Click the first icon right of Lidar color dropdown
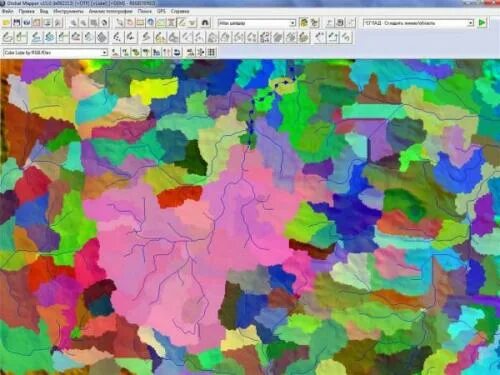This screenshot has height=375, width=500. coord(115,52)
